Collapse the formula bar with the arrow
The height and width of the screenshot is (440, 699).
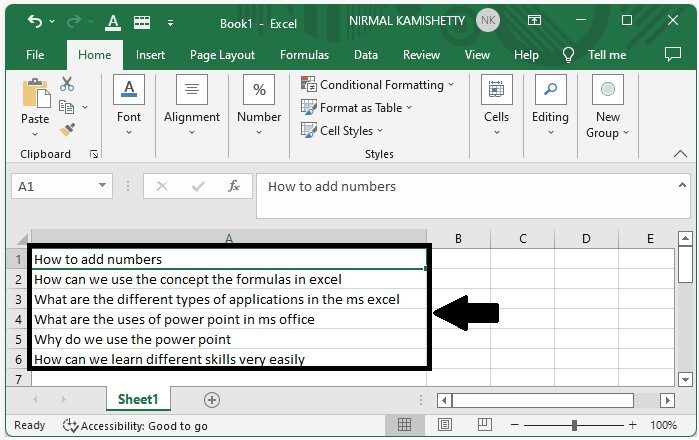point(682,185)
